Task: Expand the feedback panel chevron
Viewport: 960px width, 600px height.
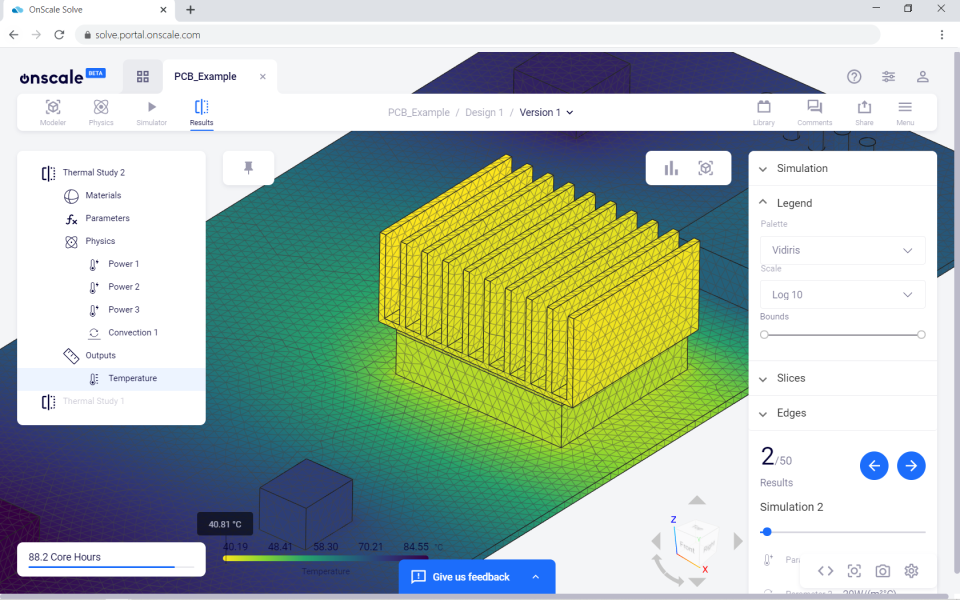Action: click(x=536, y=577)
